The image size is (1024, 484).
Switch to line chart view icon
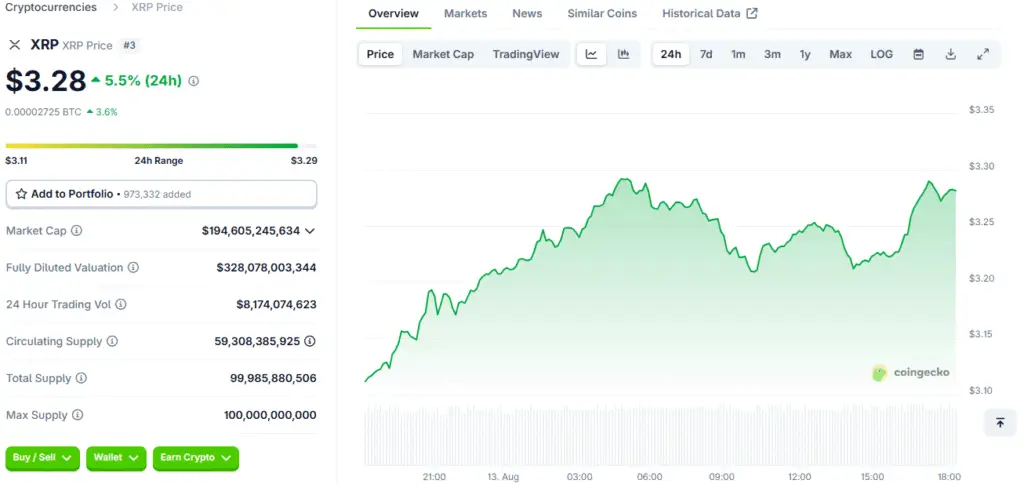591,54
